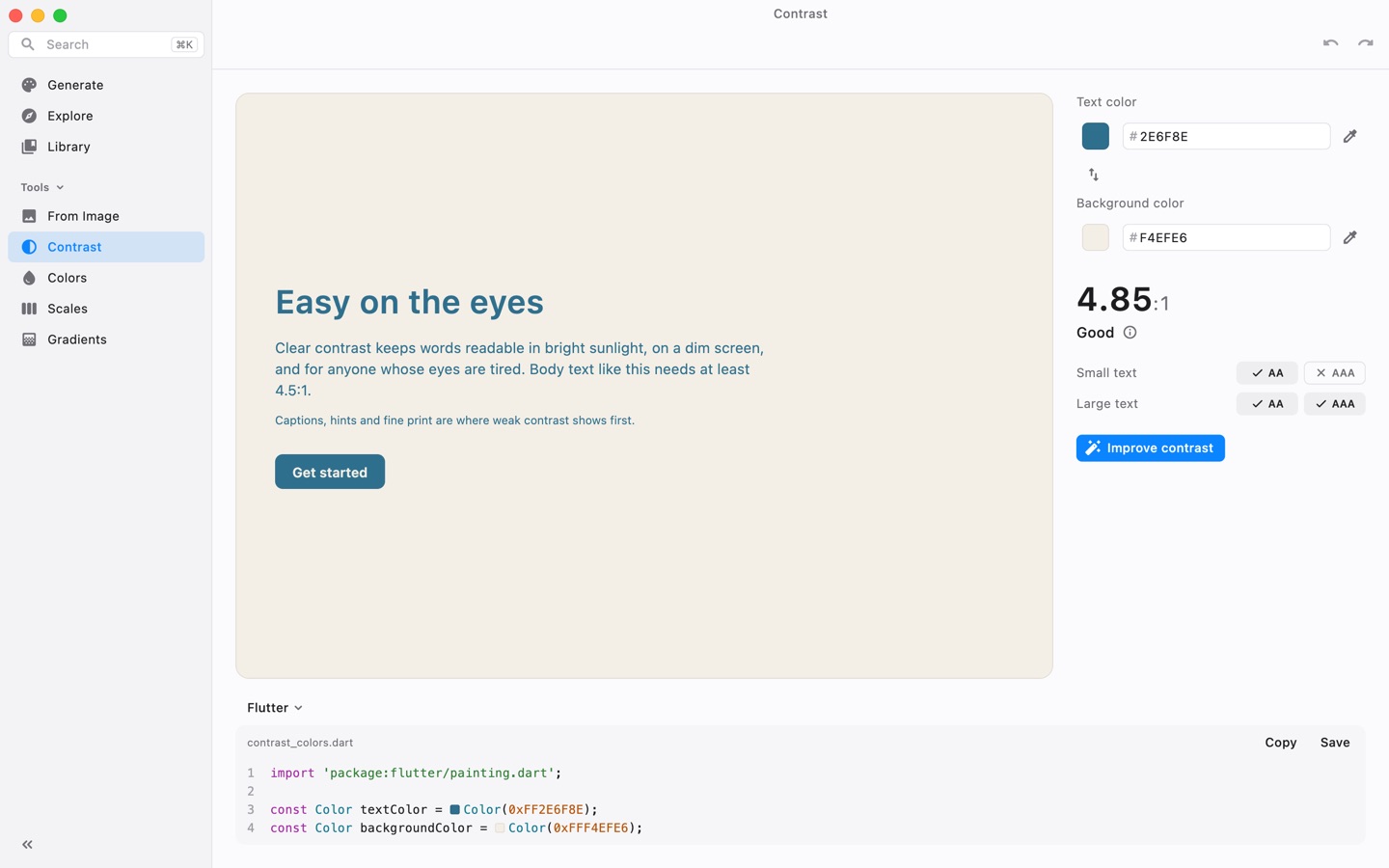Screen dimensions: 1389x868
Task: Collapse the Tools section
Action: pos(42,187)
